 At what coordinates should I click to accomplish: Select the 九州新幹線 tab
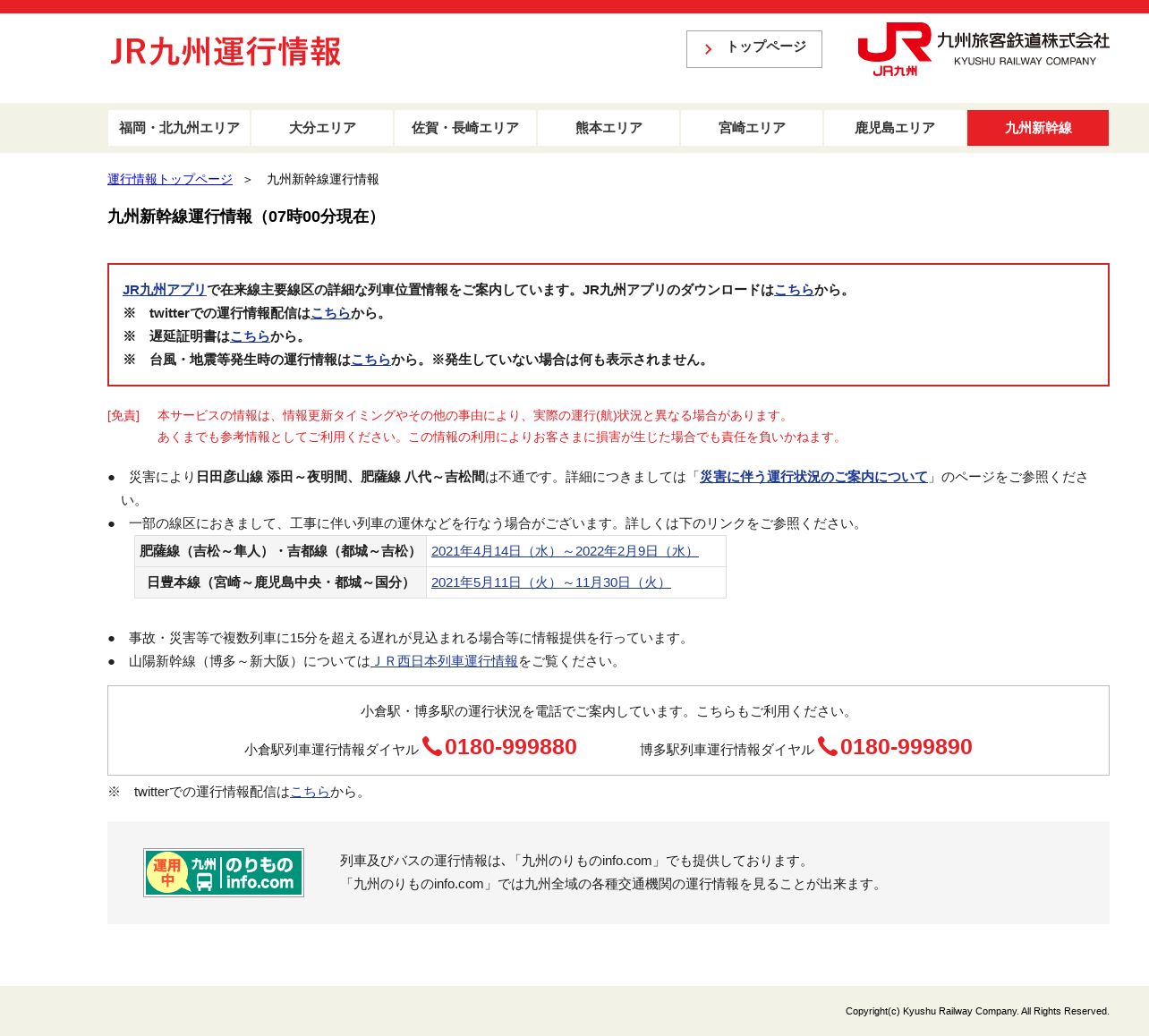click(1038, 128)
